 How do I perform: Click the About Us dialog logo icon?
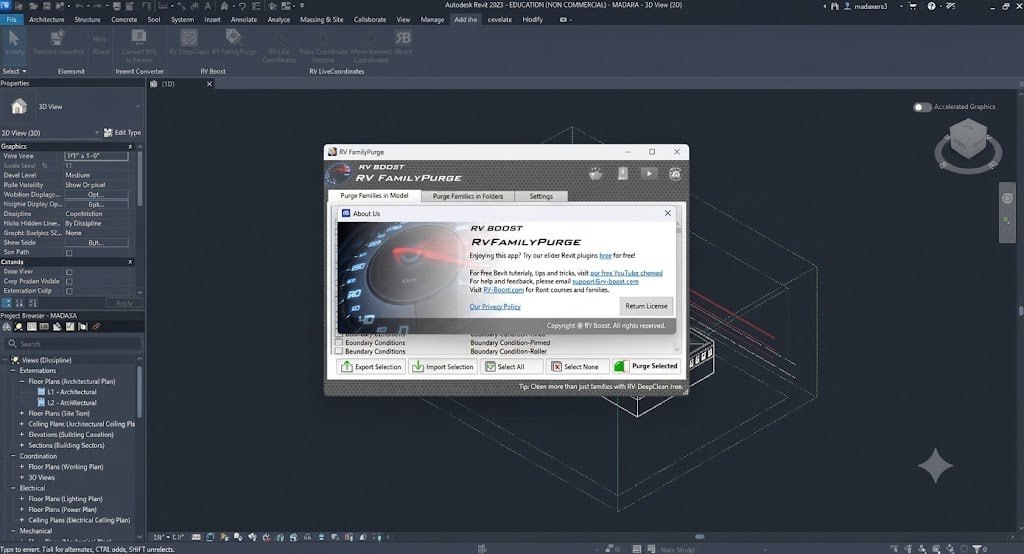point(346,213)
